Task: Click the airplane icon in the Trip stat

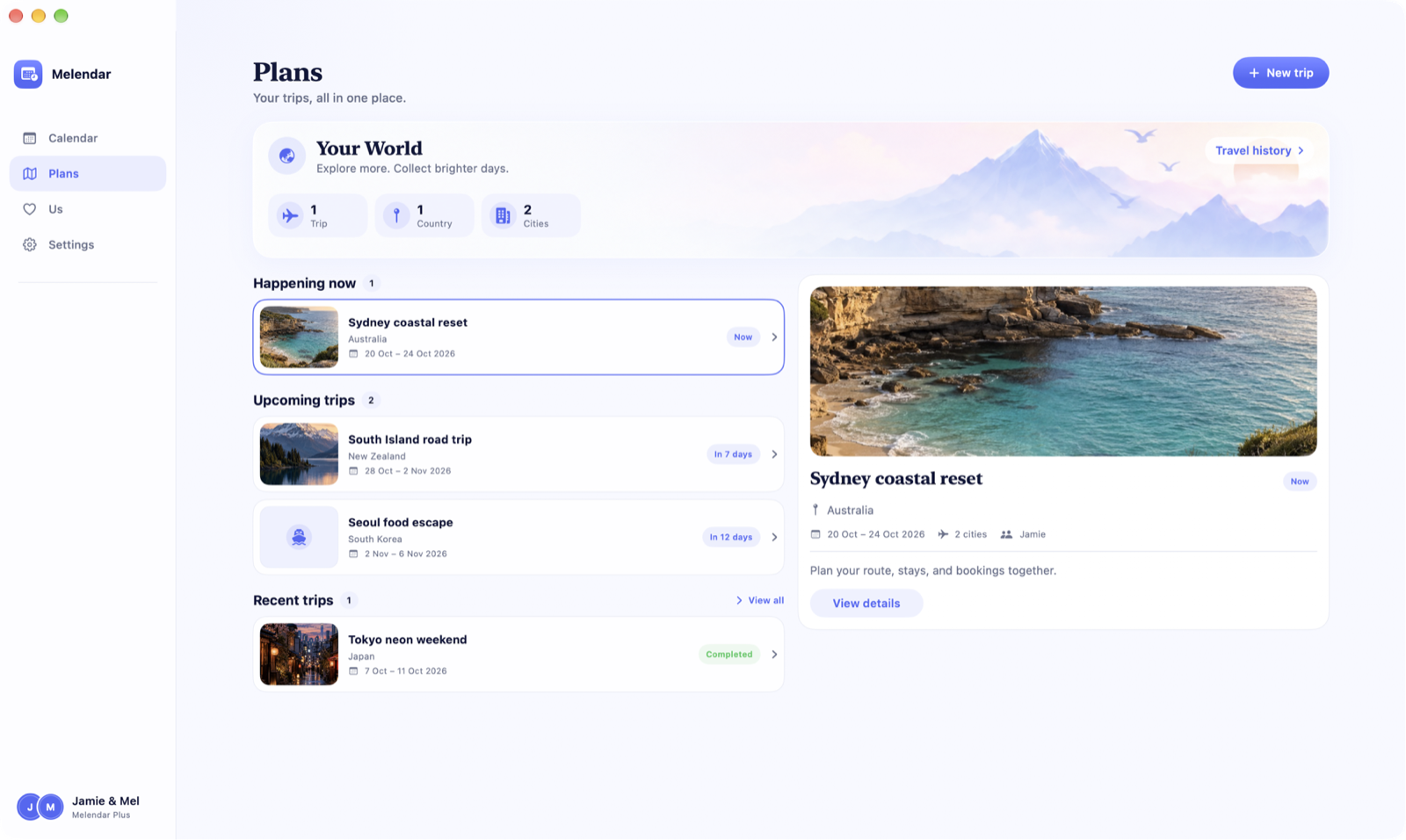Action: (290, 215)
